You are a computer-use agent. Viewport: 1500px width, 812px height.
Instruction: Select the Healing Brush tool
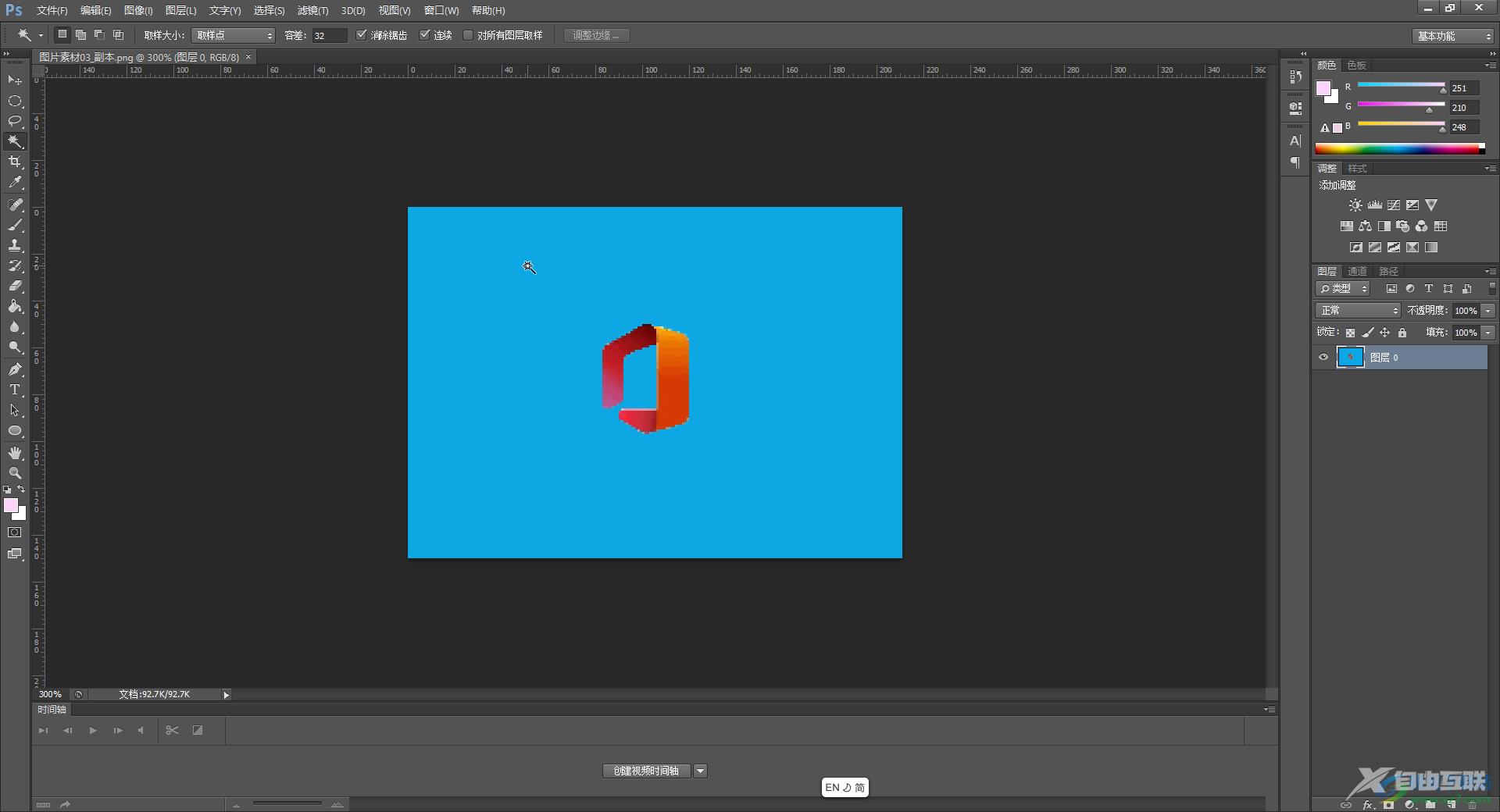pos(14,205)
